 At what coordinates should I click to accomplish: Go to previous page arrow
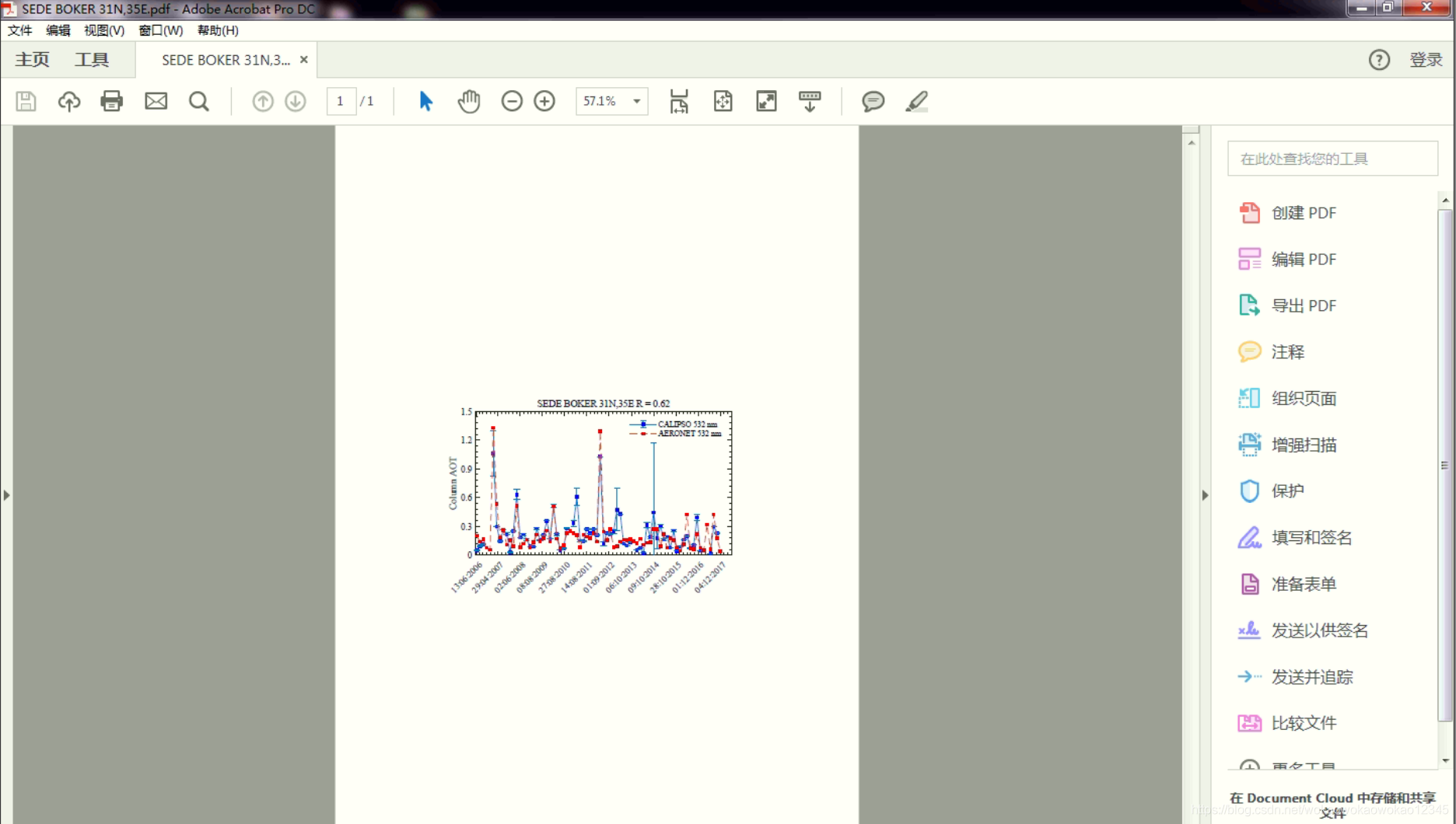click(x=263, y=101)
